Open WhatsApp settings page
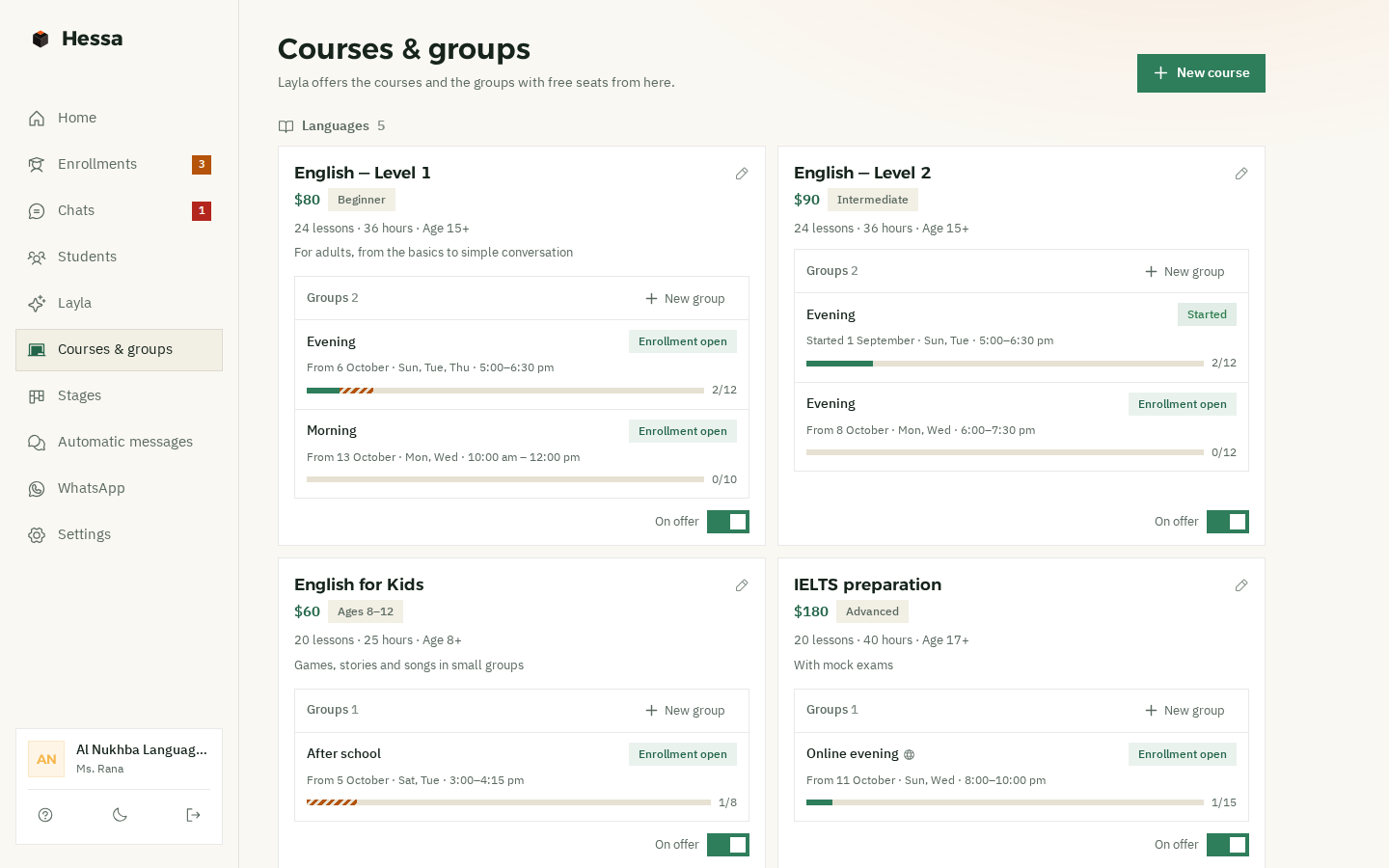The image size is (1389, 868). click(x=119, y=488)
